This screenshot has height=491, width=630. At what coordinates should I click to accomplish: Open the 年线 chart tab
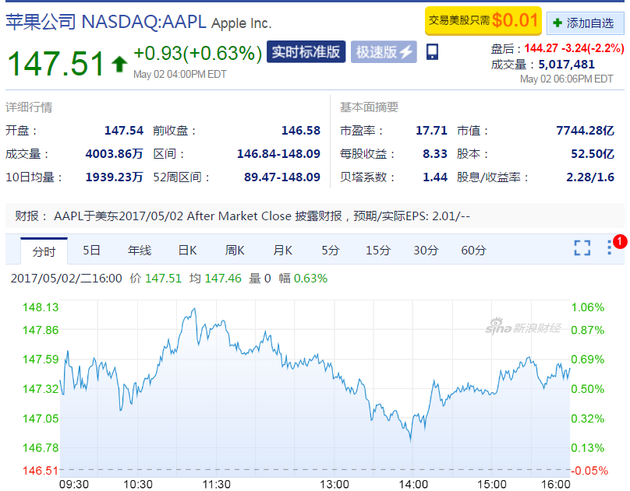coord(139,250)
